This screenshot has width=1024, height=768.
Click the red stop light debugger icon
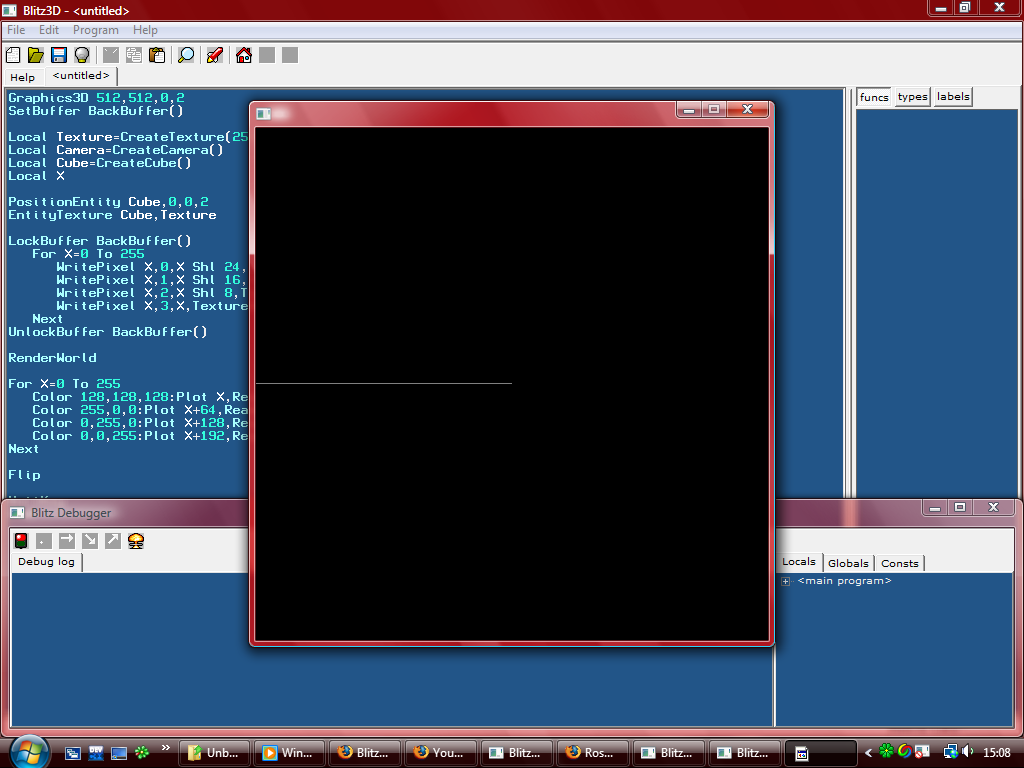coord(21,541)
